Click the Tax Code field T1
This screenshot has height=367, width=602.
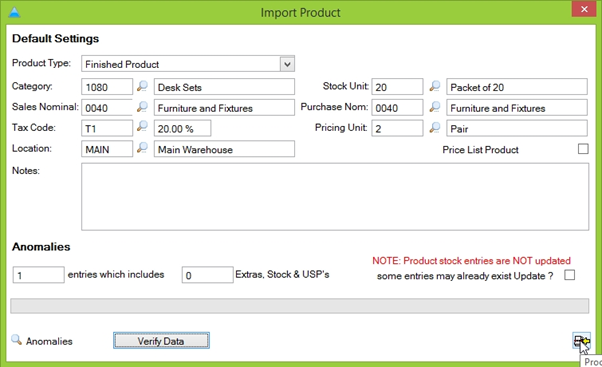pos(107,128)
